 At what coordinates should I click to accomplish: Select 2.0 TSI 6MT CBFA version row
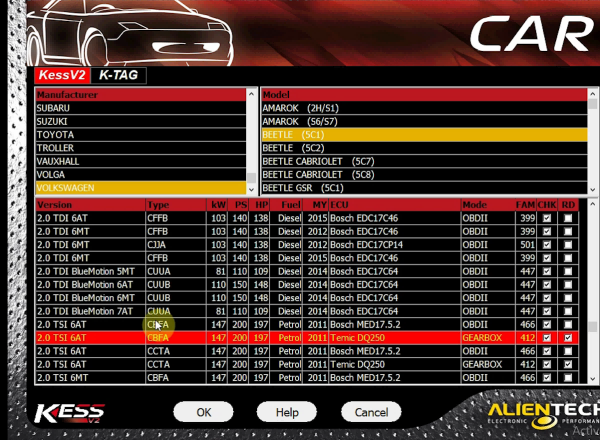307,378
